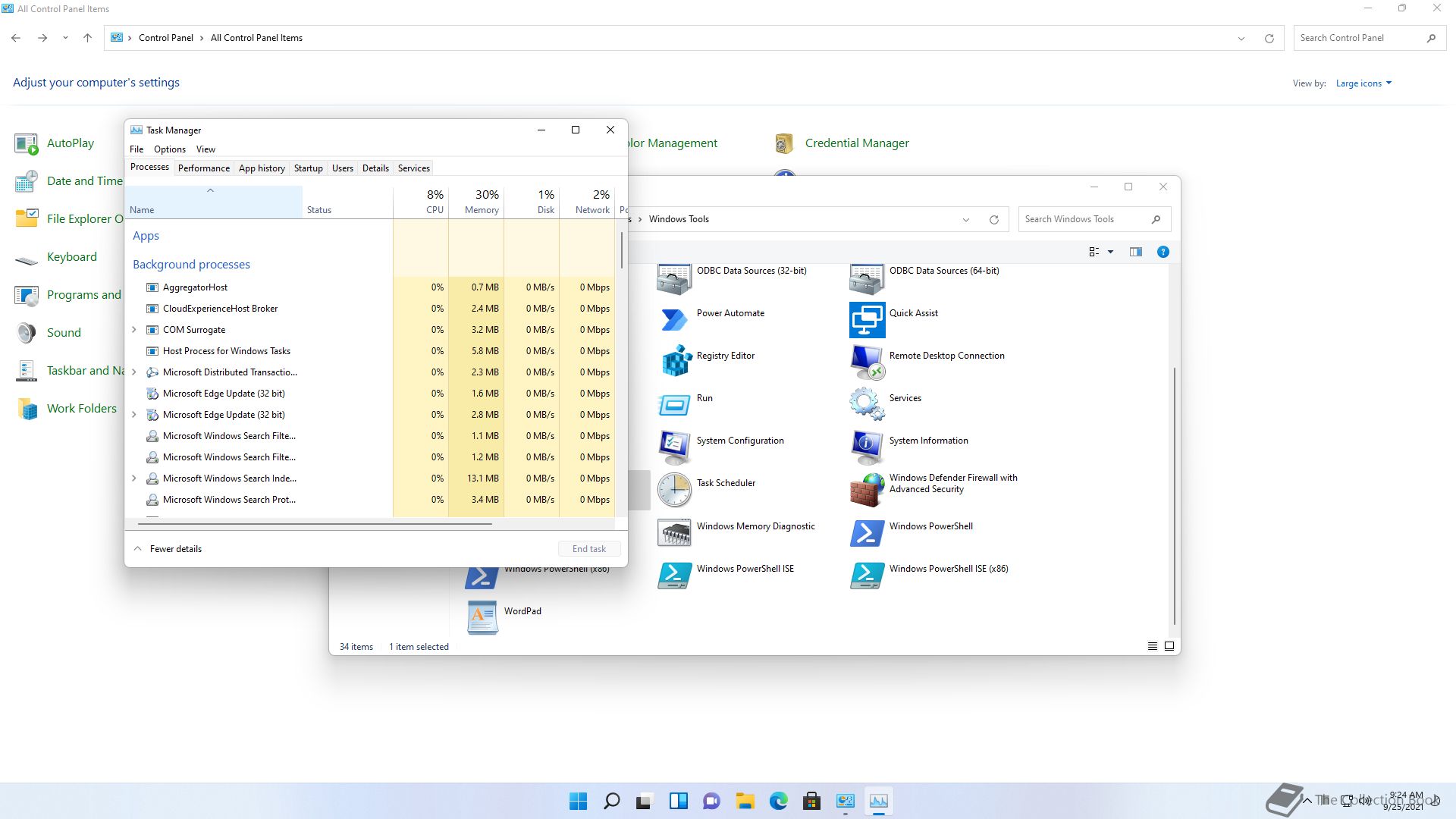Screen dimensions: 1456x819
Task: Open ODBC Data Sources (64-bit) icon
Action: pos(867,279)
